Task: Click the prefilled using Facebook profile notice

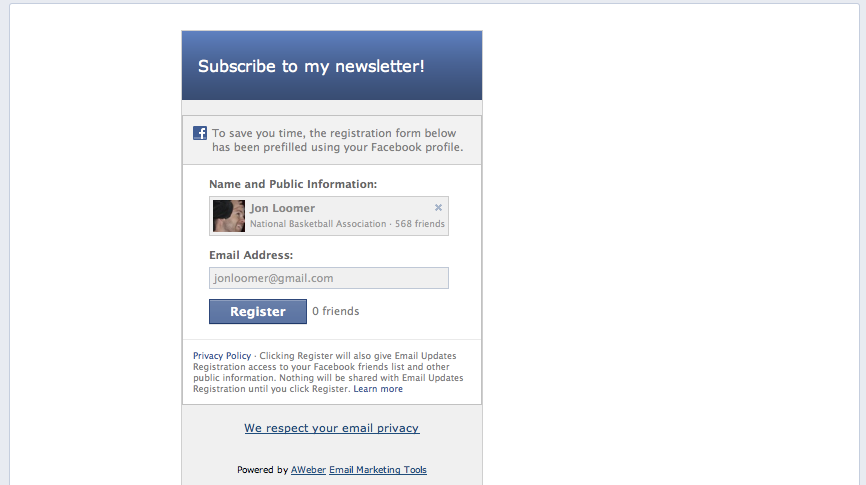Action: [x=337, y=140]
